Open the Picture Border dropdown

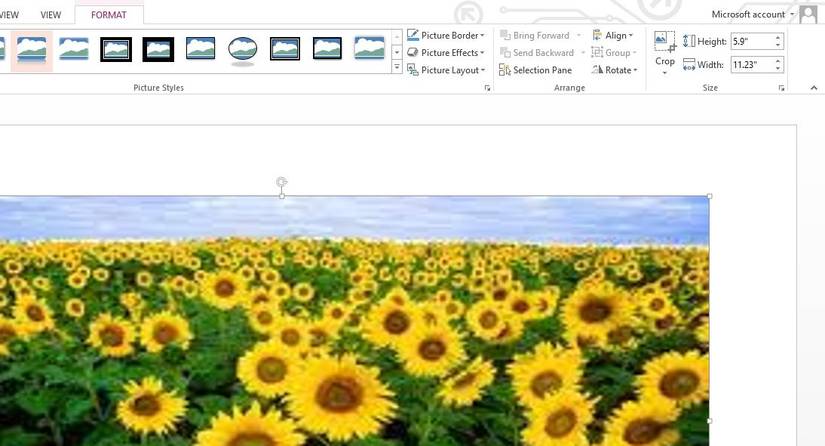click(446, 35)
